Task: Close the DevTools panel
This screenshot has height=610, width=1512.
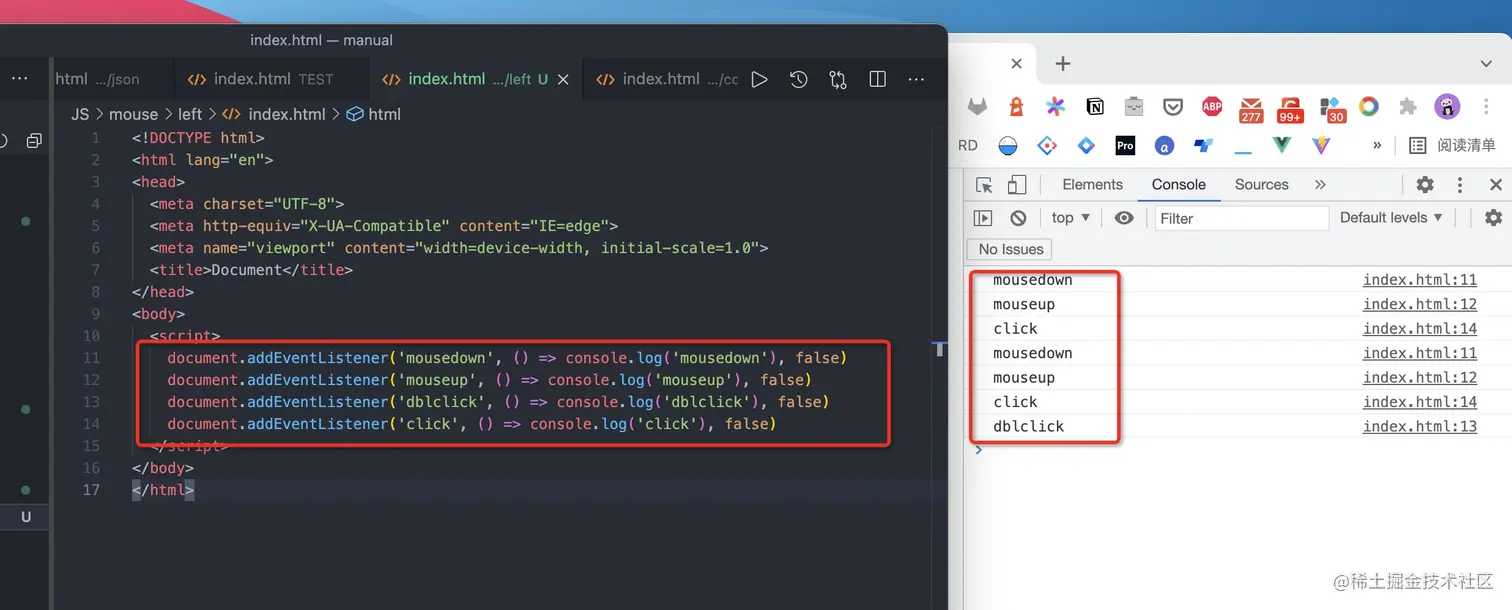Action: pyautogui.click(x=1496, y=185)
